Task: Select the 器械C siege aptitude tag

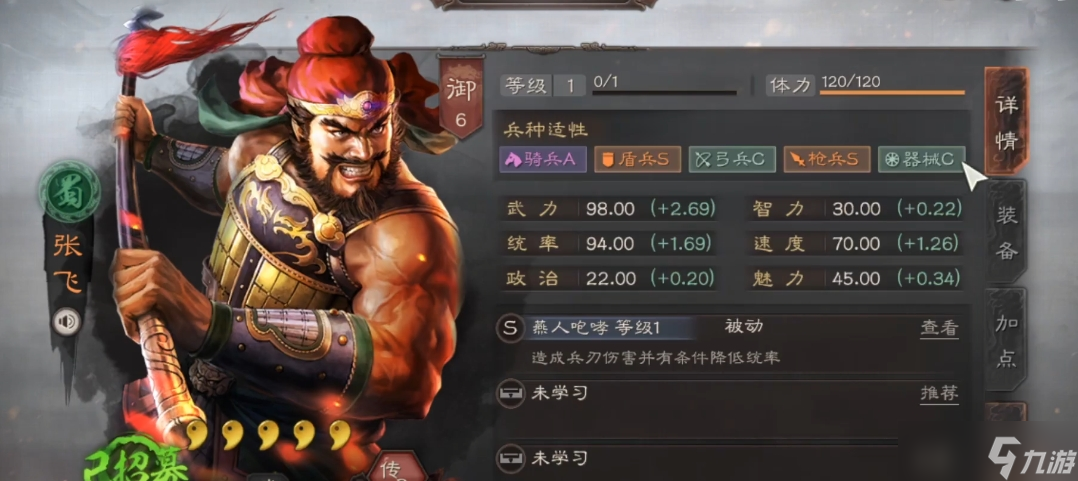Action: (921, 159)
